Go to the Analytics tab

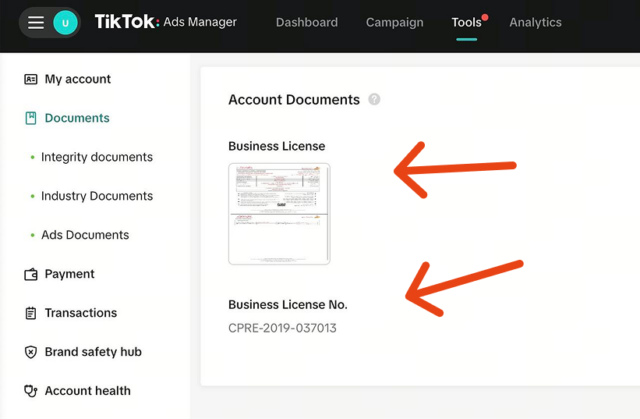tap(536, 22)
